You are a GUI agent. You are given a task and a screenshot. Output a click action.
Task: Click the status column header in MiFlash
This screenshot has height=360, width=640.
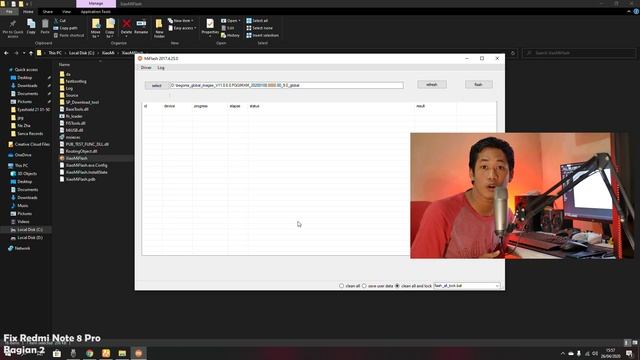[x=254, y=106]
